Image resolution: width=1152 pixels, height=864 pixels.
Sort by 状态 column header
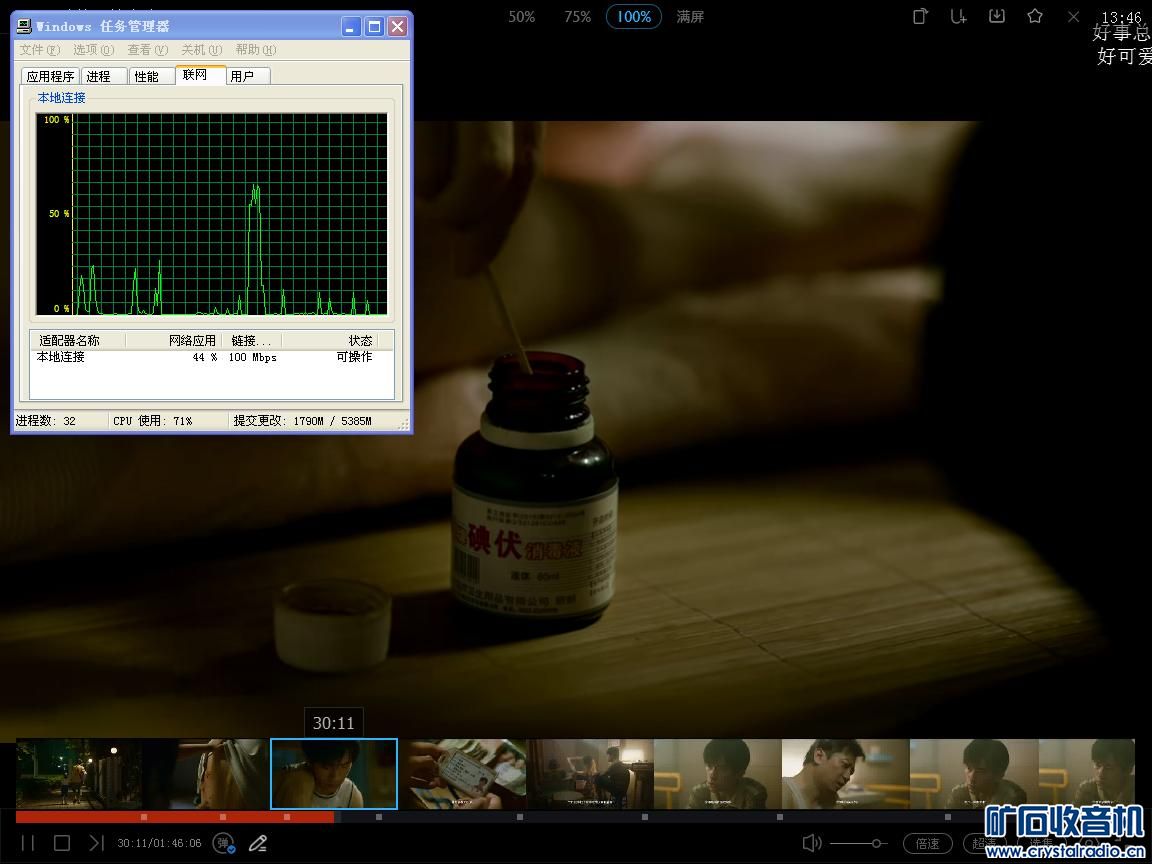point(329,341)
